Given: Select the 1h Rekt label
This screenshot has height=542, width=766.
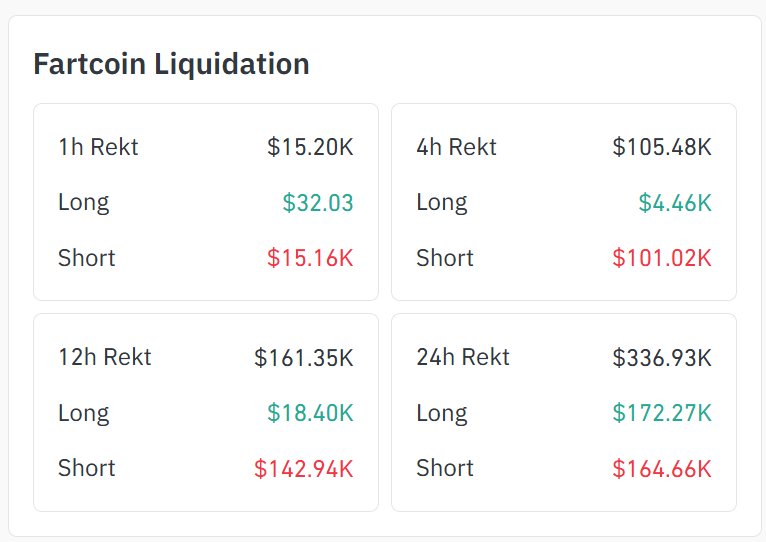Looking at the screenshot, I should (98, 147).
